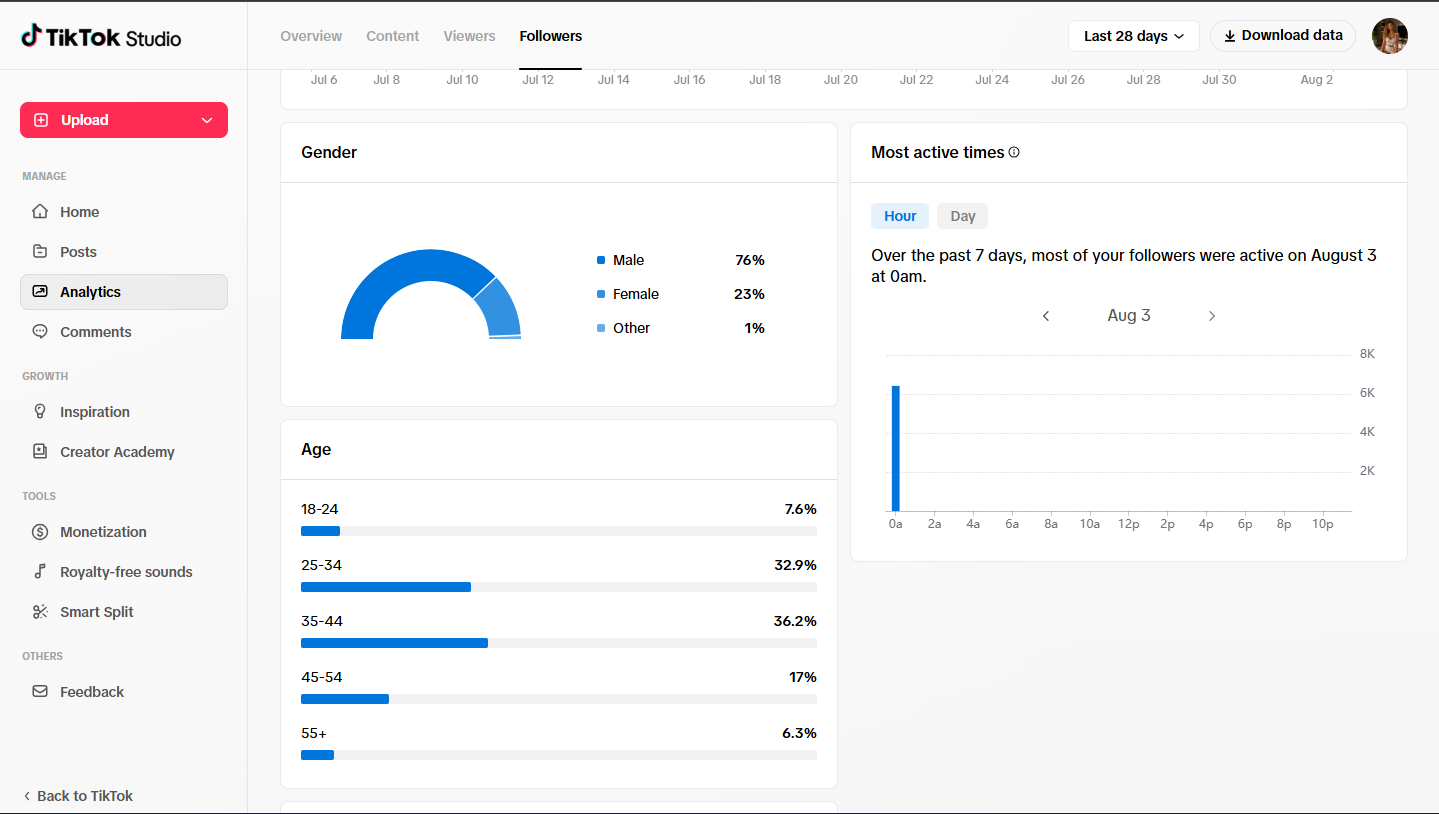Click info icon beside Most active times
1439x814 pixels.
1014,152
